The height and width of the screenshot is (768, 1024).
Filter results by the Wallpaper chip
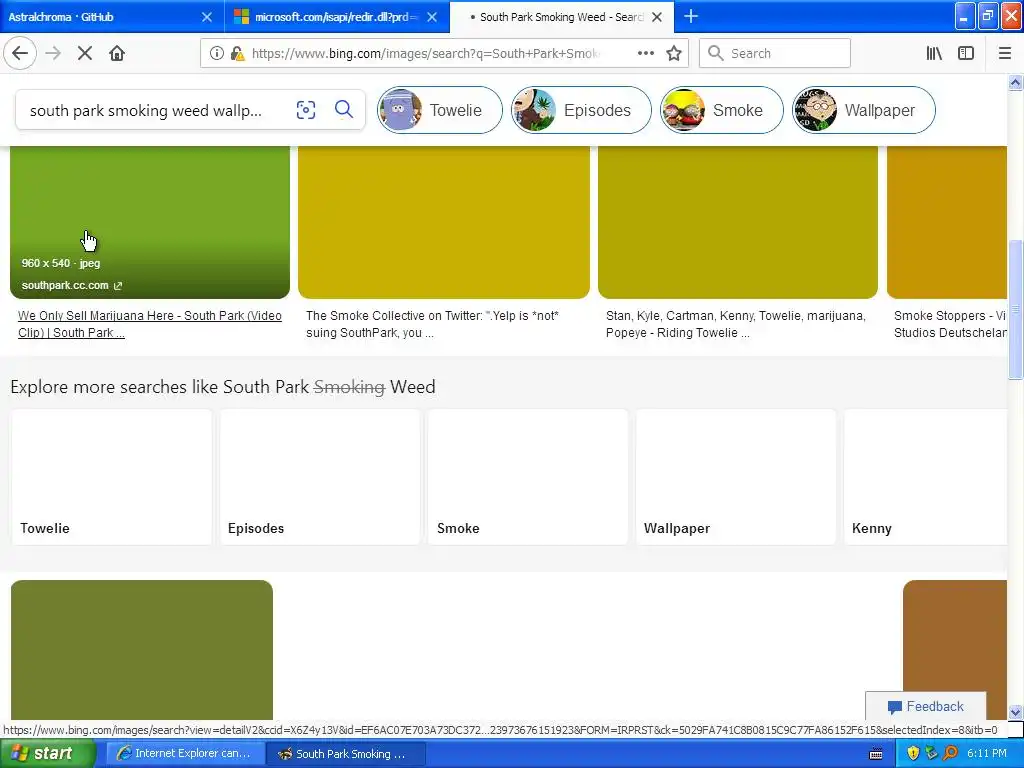(864, 110)
